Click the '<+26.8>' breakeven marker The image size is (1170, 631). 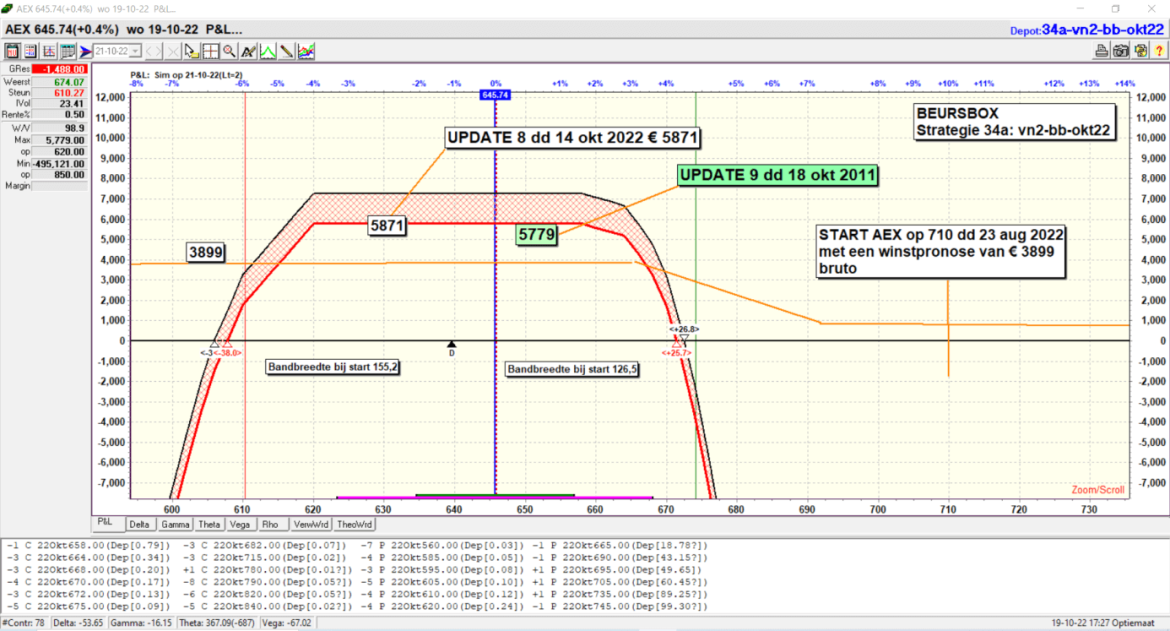click(x=683, y=329)
